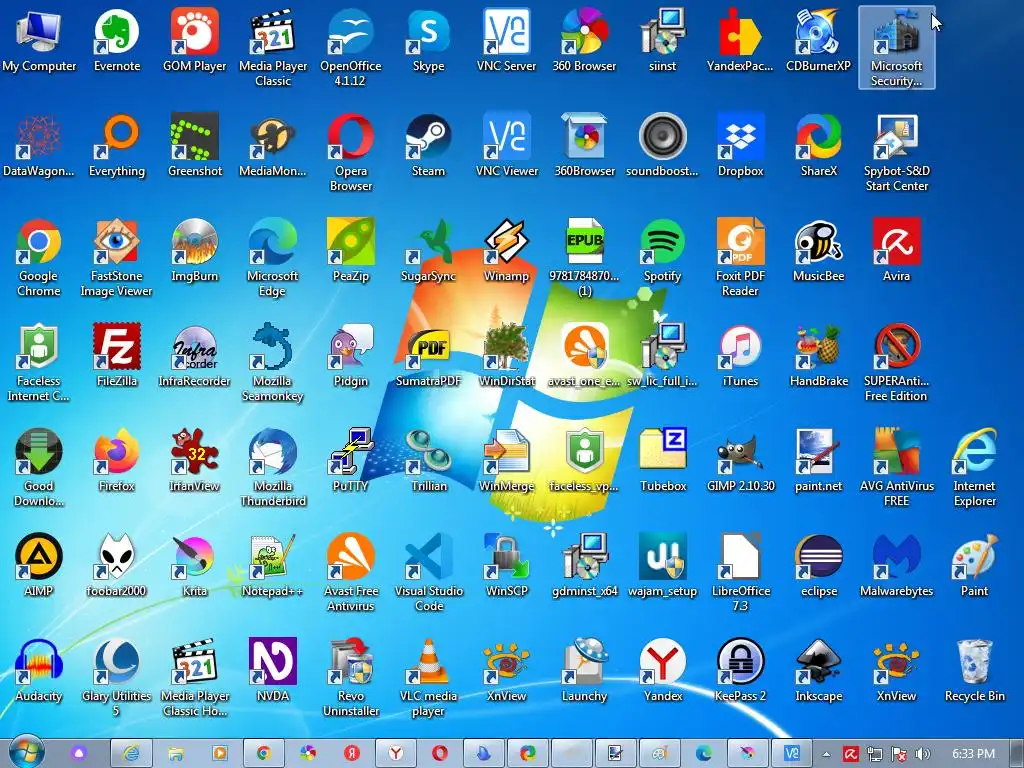Screen dimensions: 1024x768
Task: Select the Tubebox archive icon
Action: pyautogui.click(x=662, y=461)
